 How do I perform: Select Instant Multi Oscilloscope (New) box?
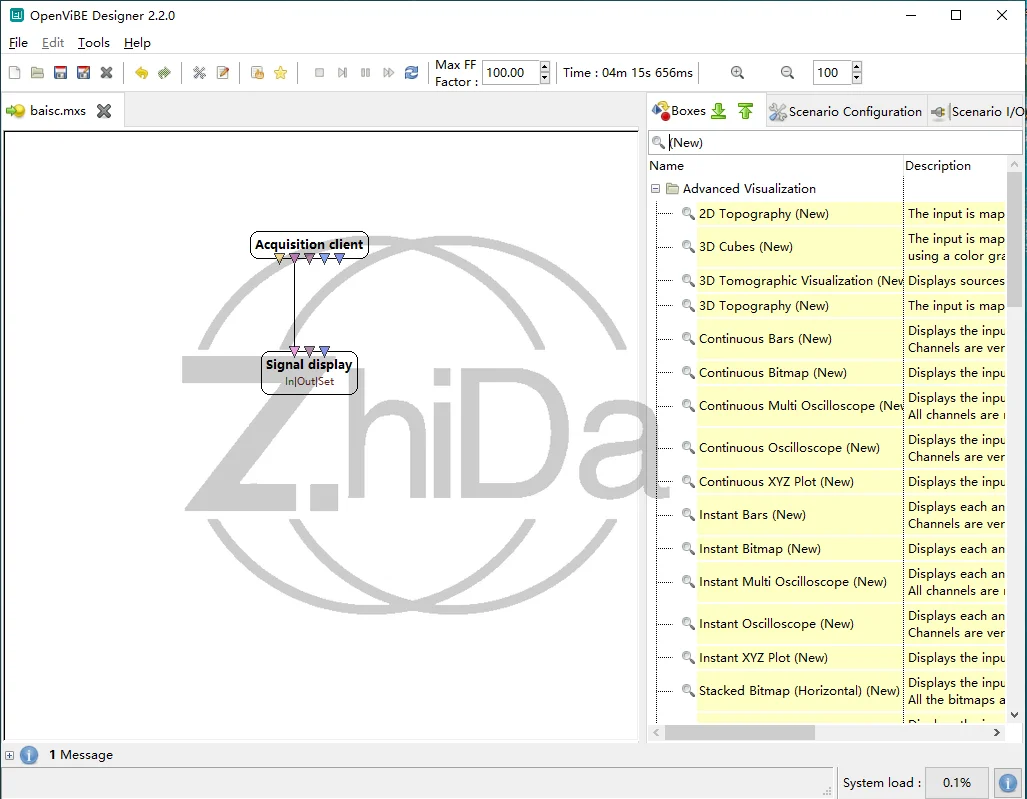[x=793, y=582]
